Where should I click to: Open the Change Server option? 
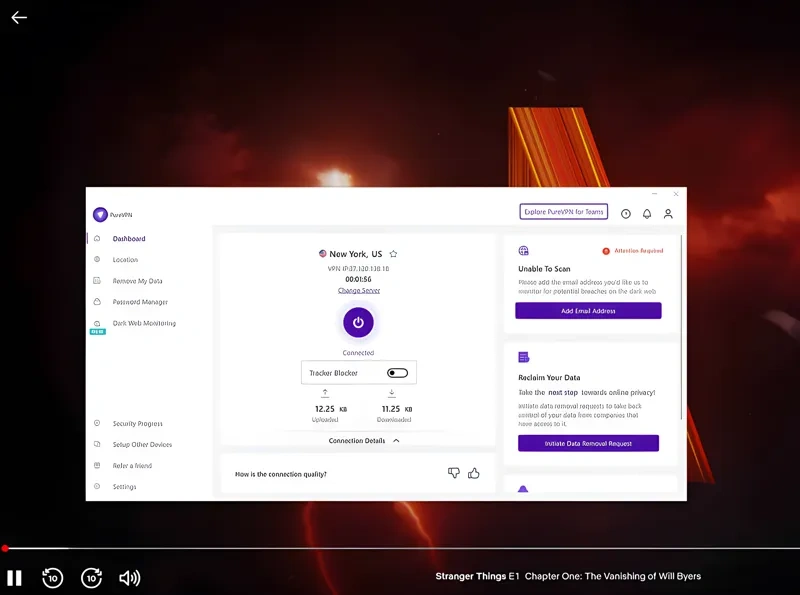click(358, 290)
